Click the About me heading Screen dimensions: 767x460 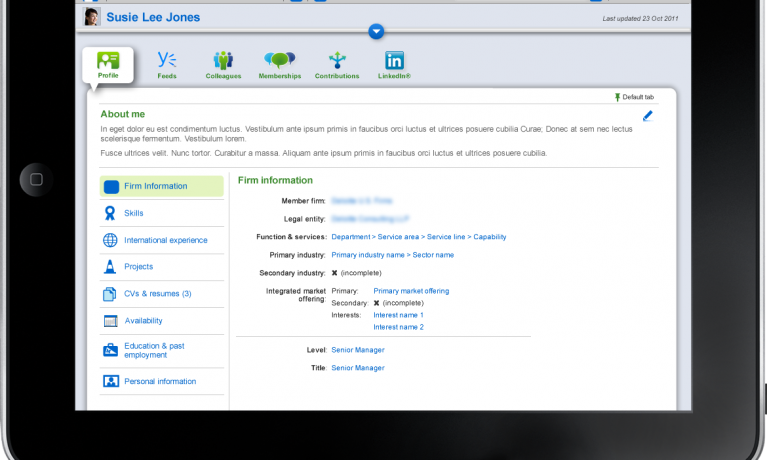(x=123, y=114)
